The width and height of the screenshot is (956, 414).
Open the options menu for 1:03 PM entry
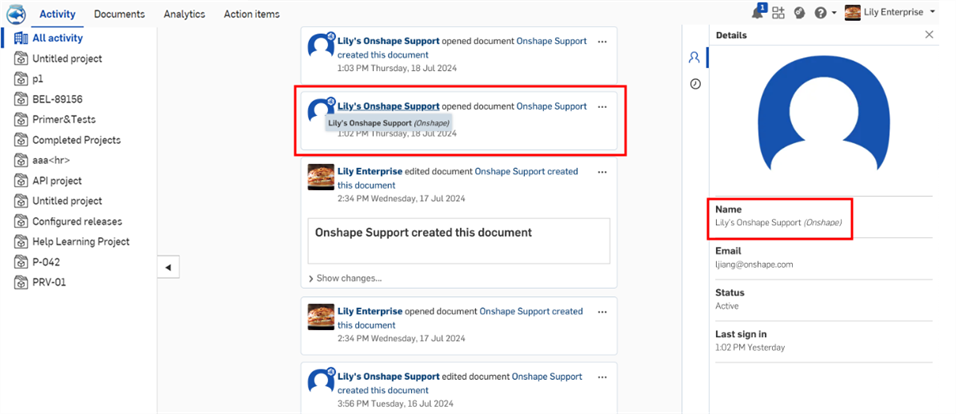point(602,42)
